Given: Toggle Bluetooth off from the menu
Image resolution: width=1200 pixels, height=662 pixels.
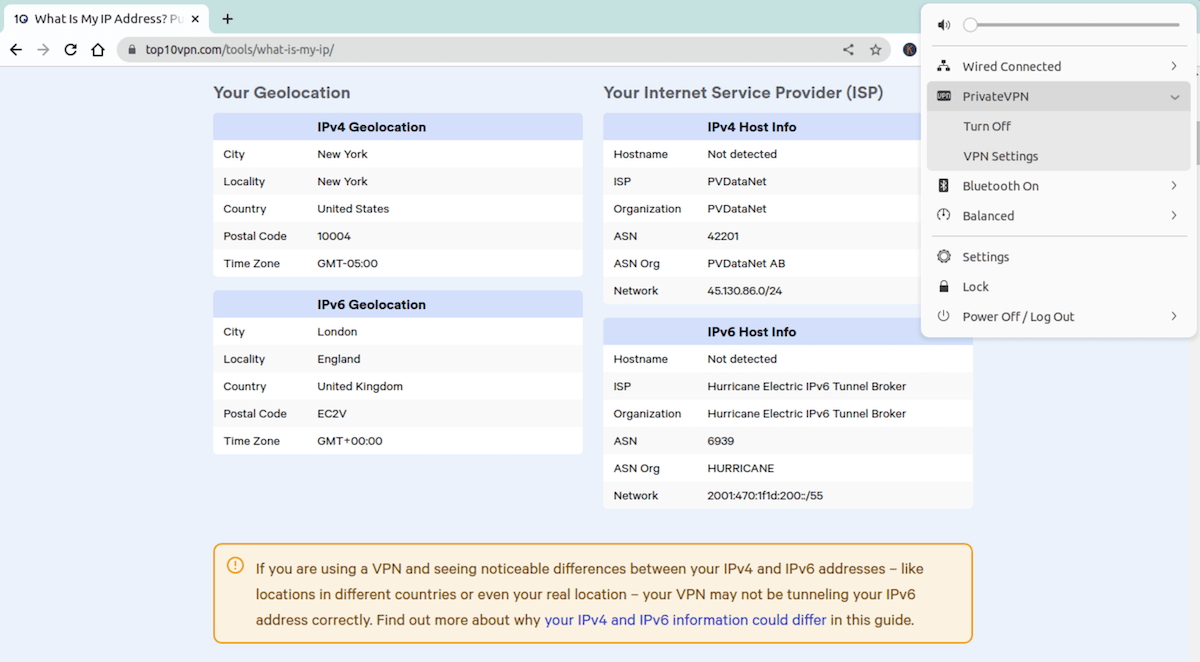Looking at the screenshot, I should [x=1172, y=185].
